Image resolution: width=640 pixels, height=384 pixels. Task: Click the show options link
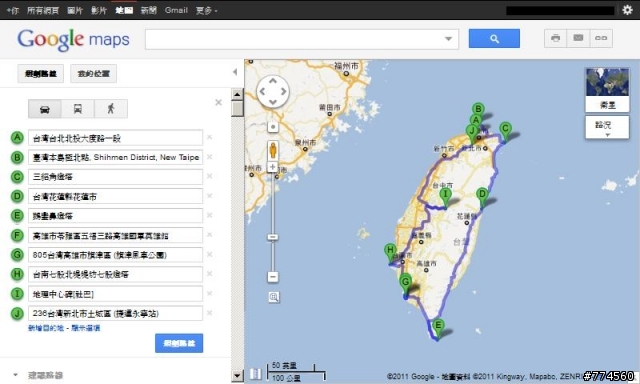click(x=85, y=328)
